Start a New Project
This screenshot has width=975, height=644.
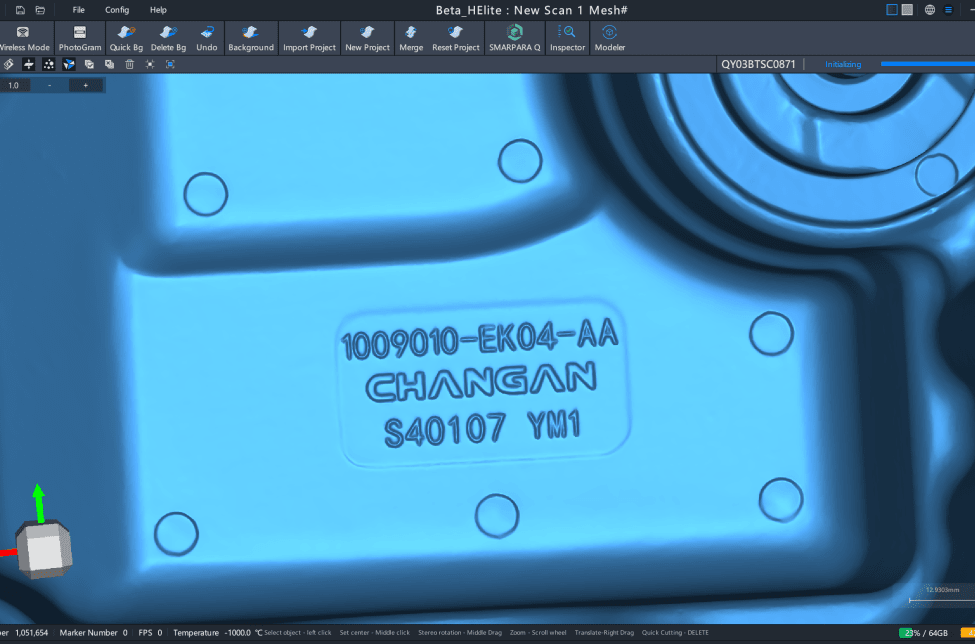[367, 39]
